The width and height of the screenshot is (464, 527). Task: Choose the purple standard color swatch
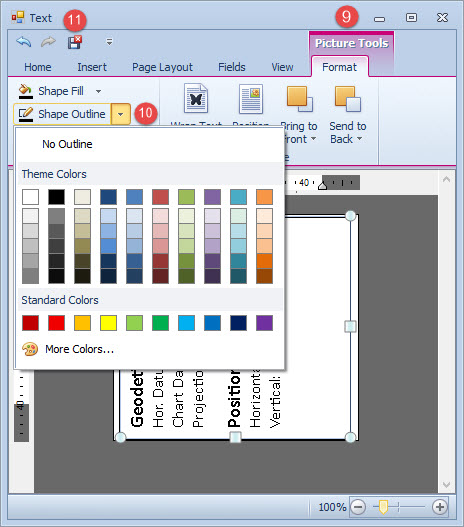point(264,323)
